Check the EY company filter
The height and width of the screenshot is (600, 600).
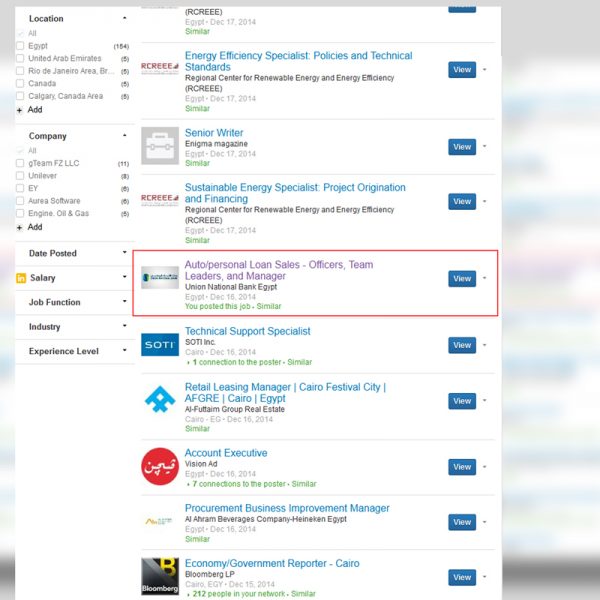click(x=20, y=188)
